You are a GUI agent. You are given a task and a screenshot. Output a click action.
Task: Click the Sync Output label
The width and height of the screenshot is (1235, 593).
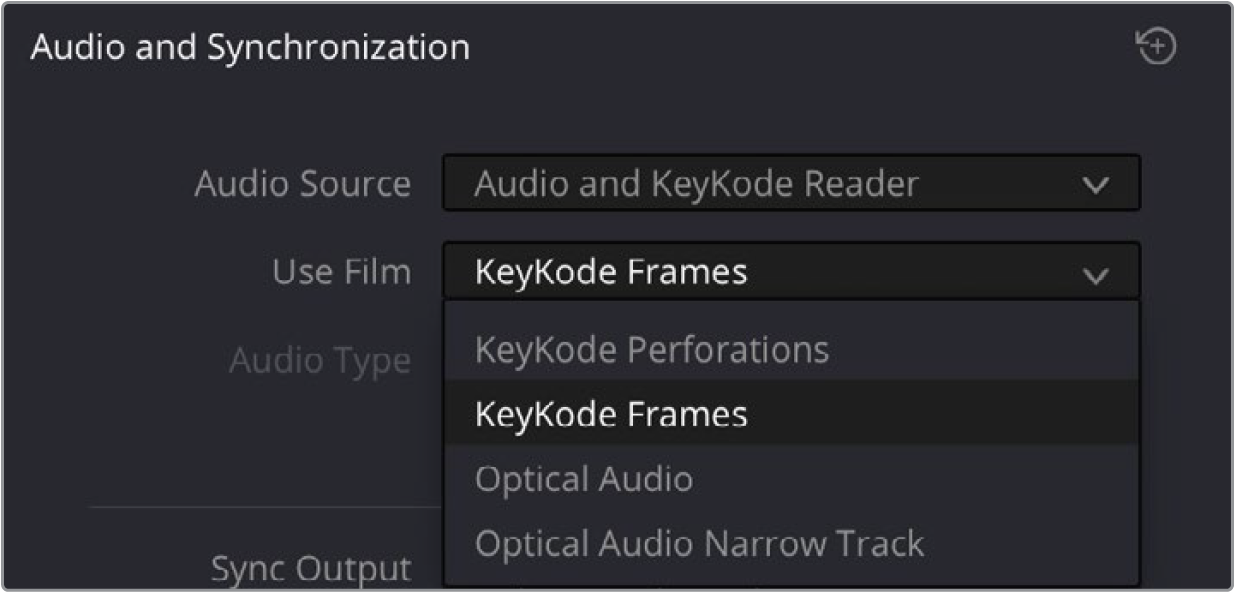pos(310,569)
